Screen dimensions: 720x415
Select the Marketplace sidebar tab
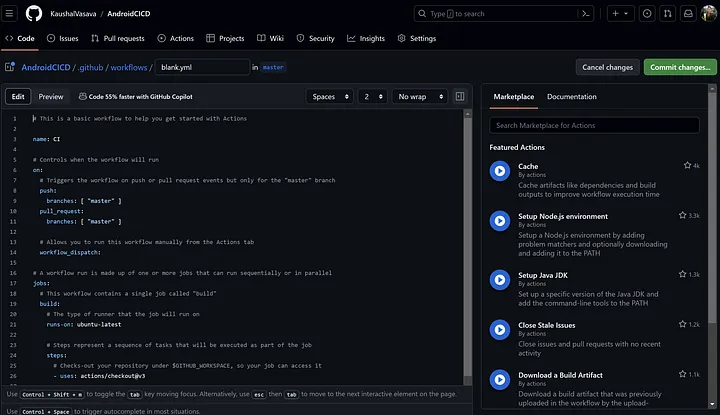(514, 96)
